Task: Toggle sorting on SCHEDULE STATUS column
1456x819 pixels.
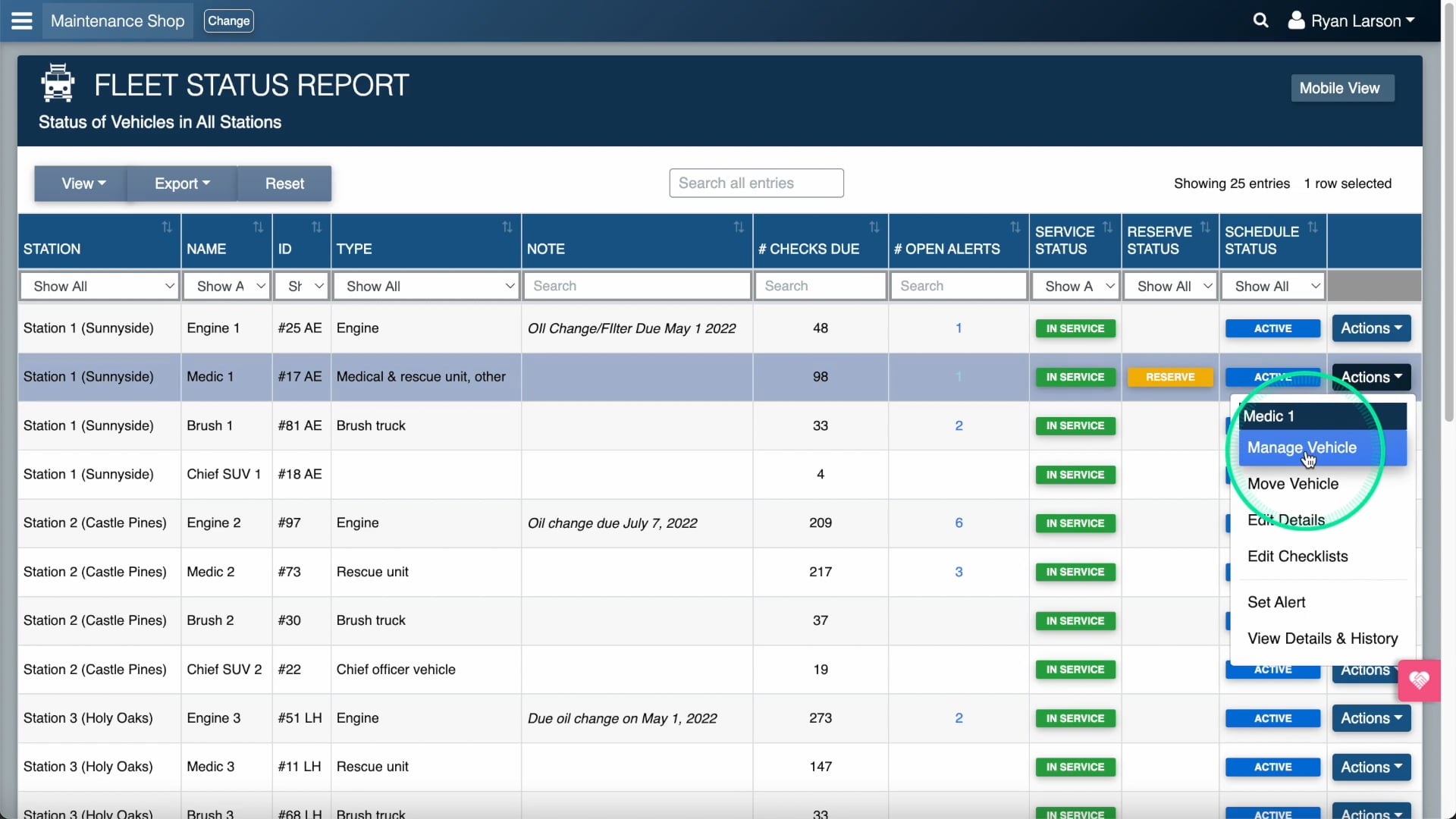Action: point(1313,227)
